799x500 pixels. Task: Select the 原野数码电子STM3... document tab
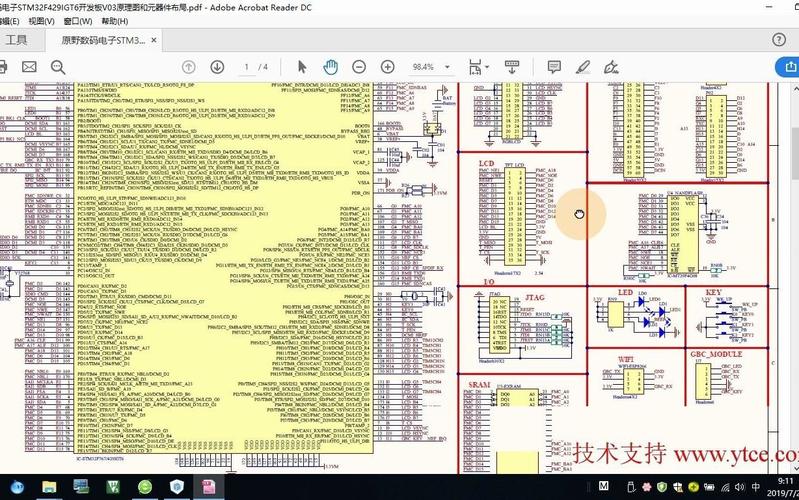[x=103, y=40]
